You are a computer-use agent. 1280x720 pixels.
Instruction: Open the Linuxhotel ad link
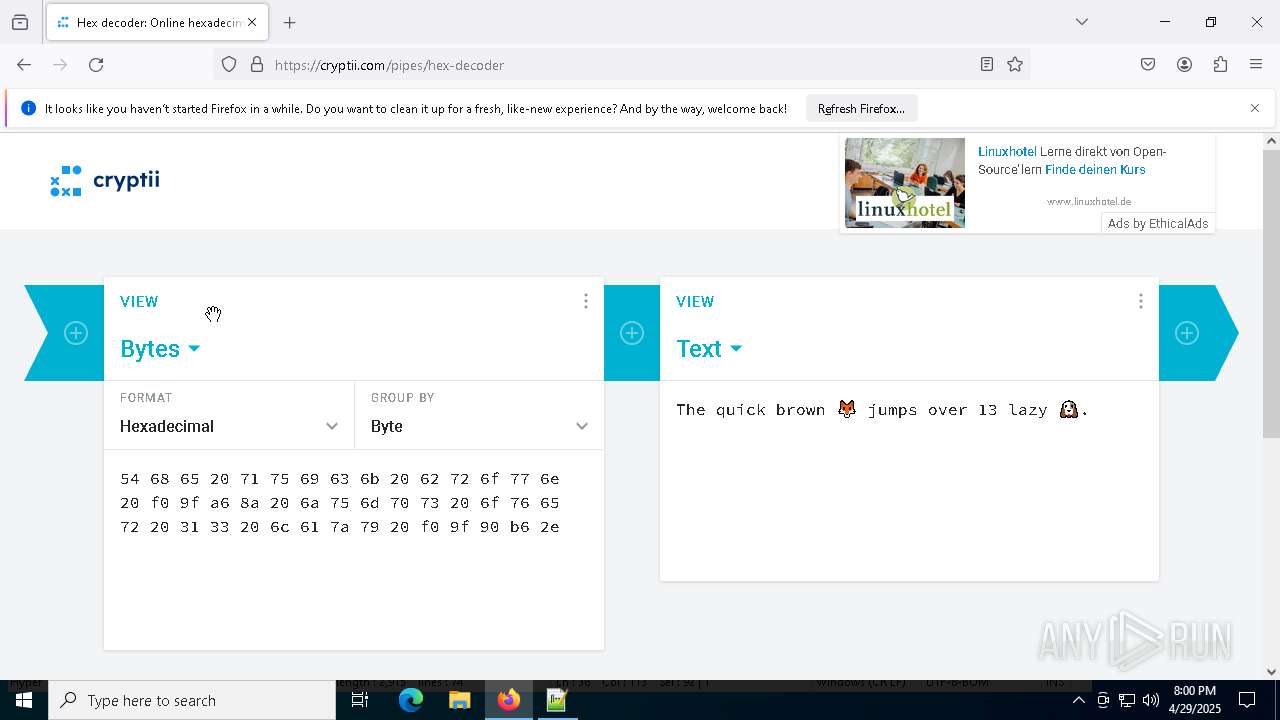coord(1007,152)
